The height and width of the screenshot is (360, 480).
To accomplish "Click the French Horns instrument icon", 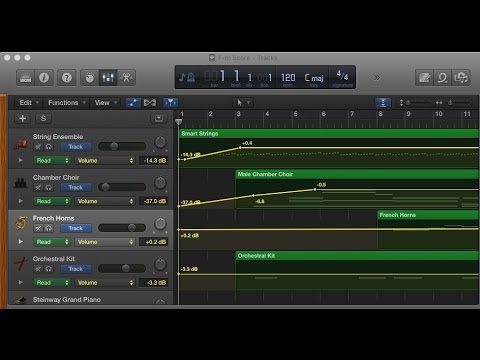I will click(x=21, y=223).
